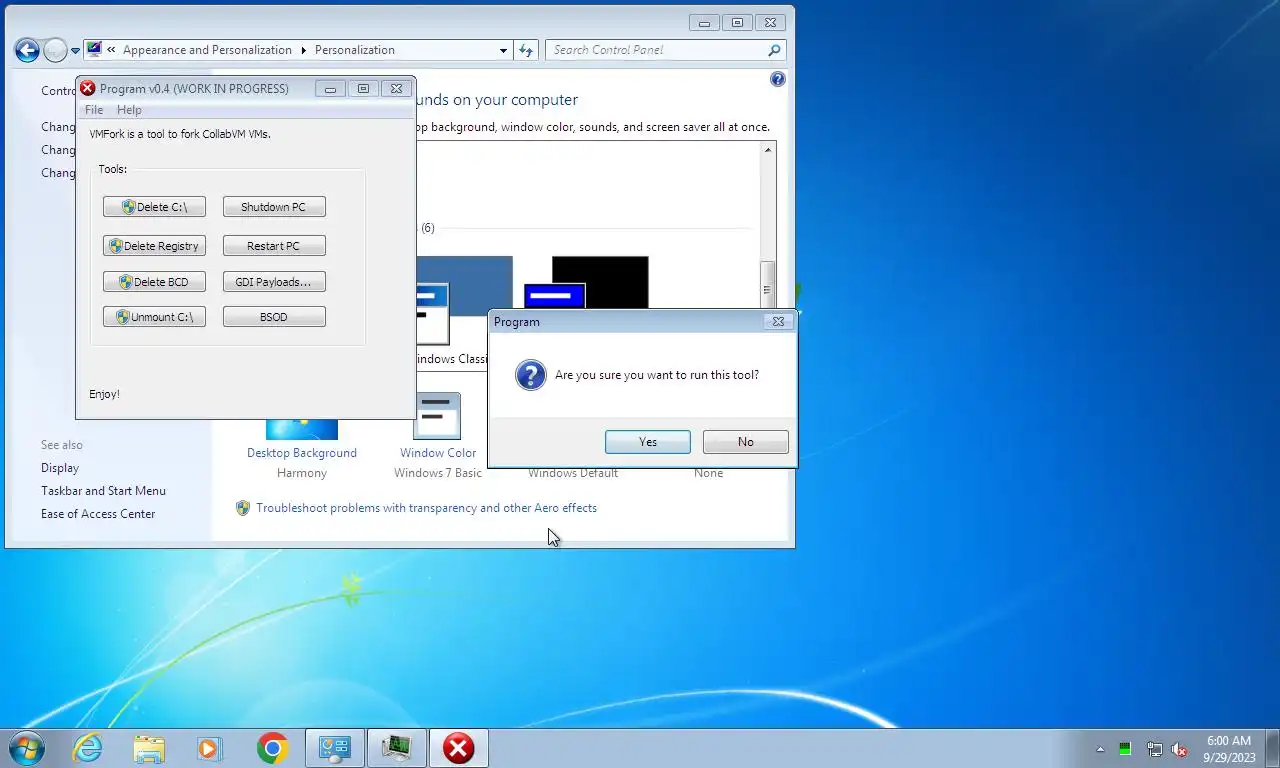The height and width of the screenshot is (768, 1280).
Task: Go back with the Control Panel back arrow
Action: pyautogui.click(x=27, y=49)
